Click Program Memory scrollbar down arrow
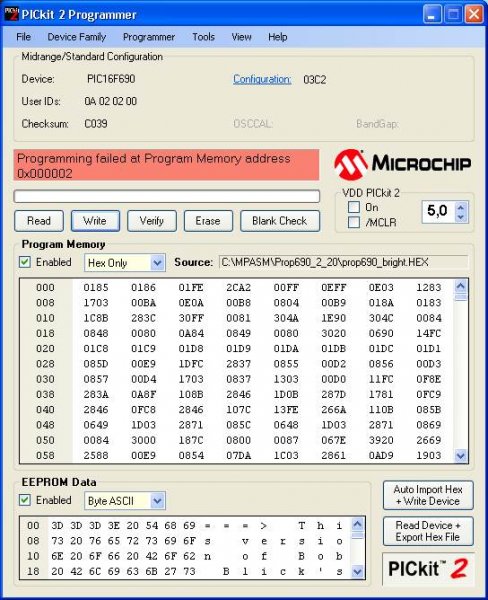The width and height of the screenshot is (488, 600). pyautogui.click(x=460, y=455)
